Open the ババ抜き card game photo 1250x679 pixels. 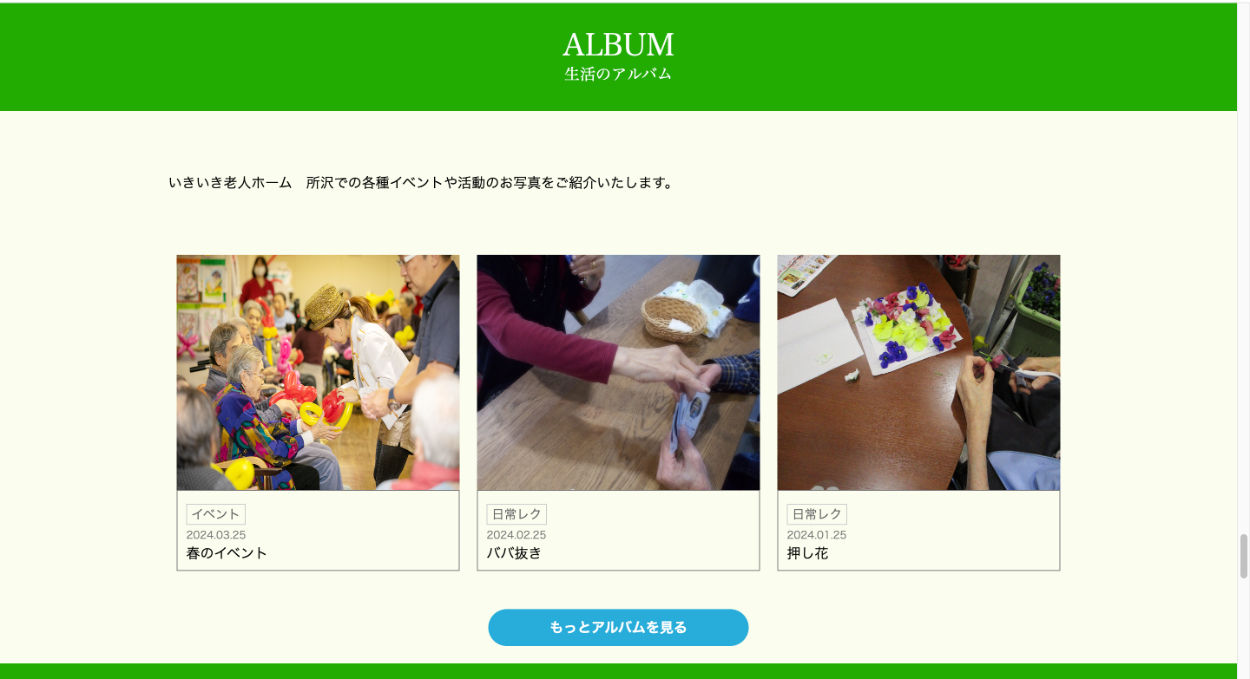coord(618,372)
